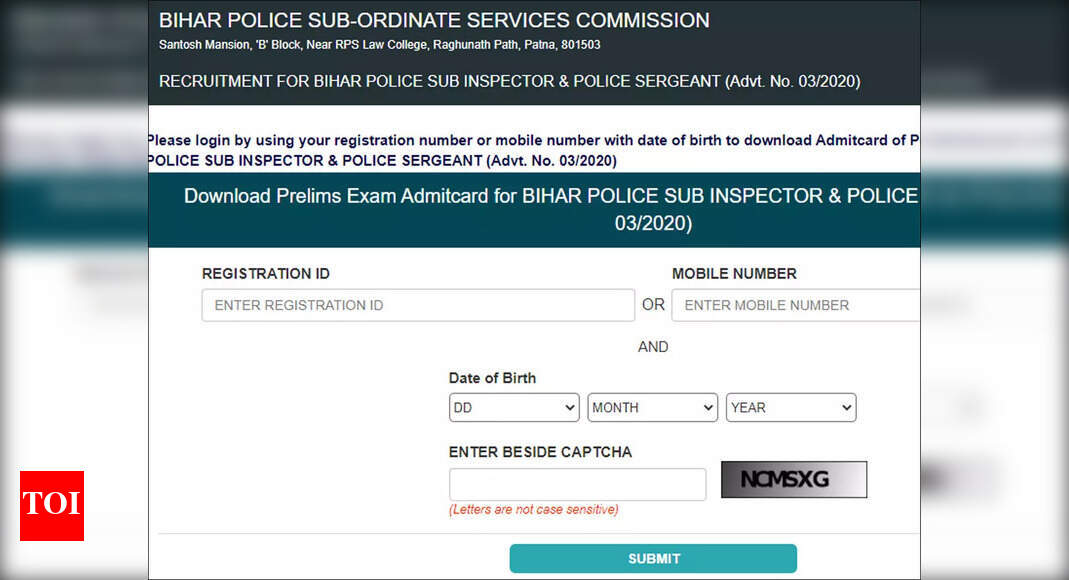Focus the Enter Mobile Number field
The width and height of the screenshot is (1069, 580).
coord(796,305)
